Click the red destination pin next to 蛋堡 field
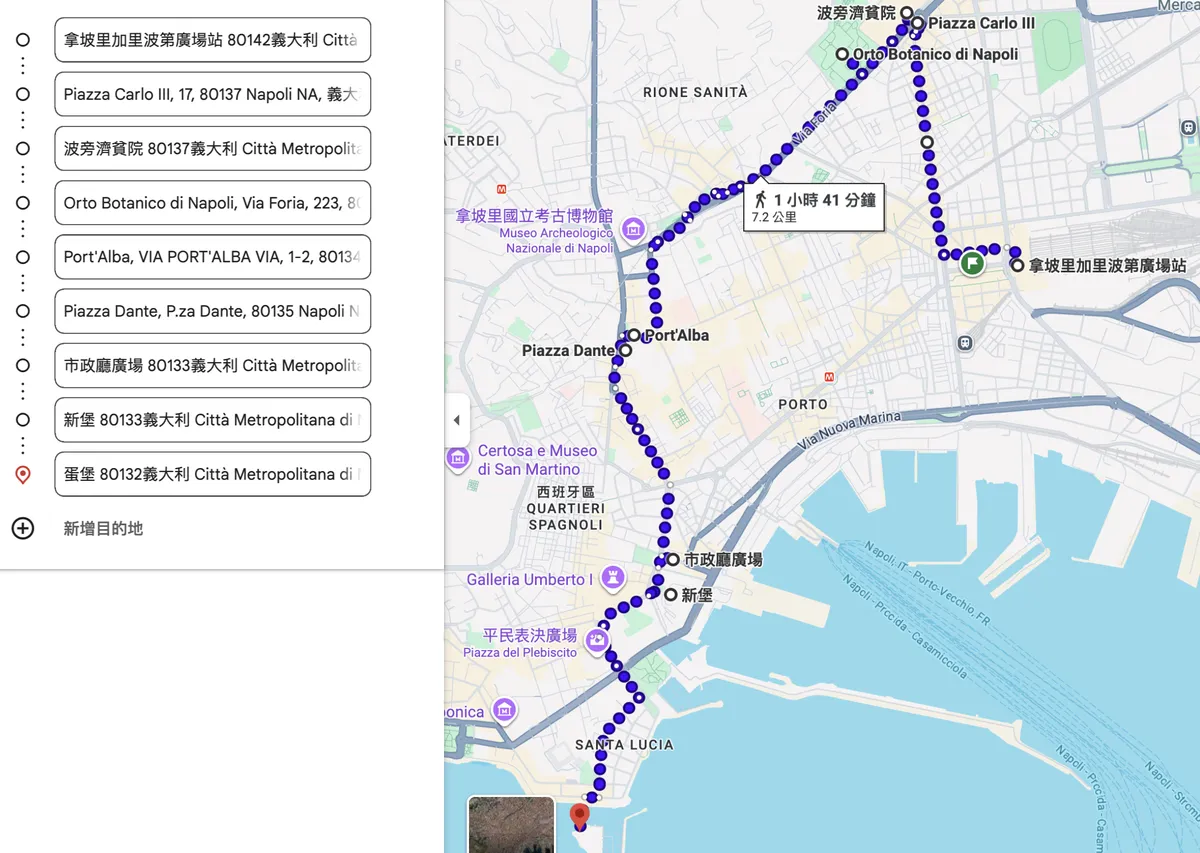1200x853 pixels. pos(23,474)
